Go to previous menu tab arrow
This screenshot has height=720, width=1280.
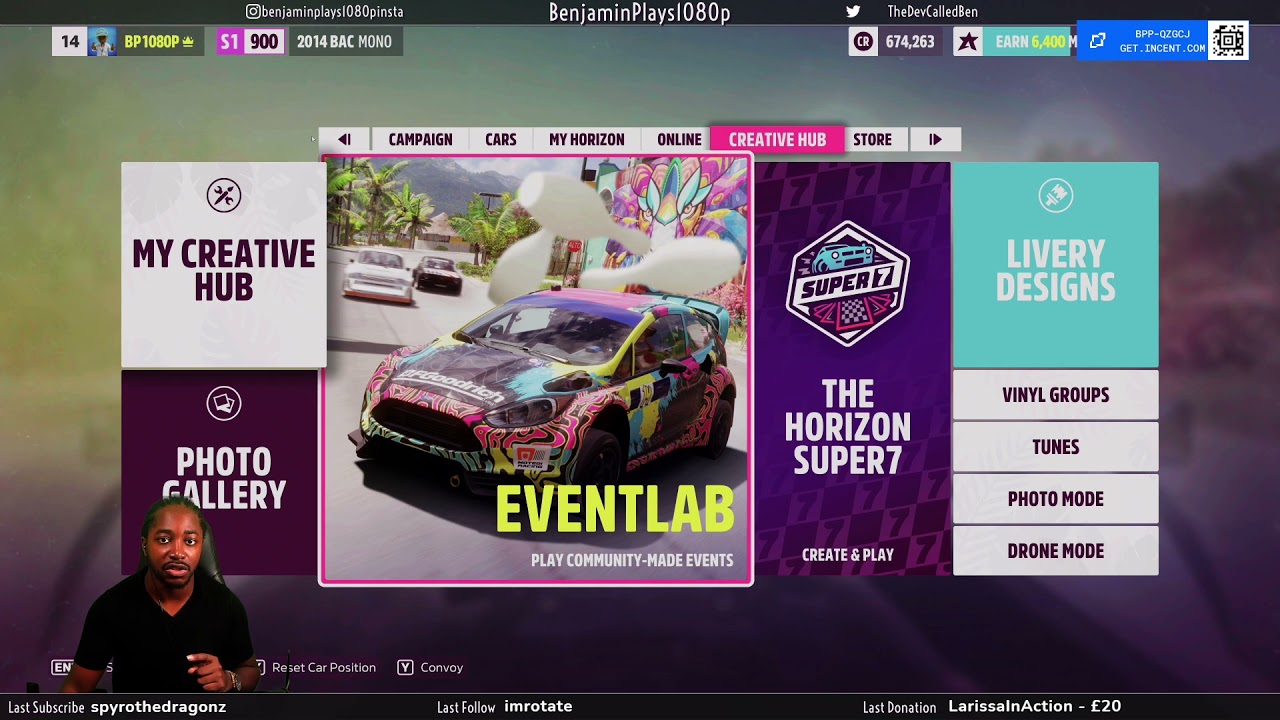pos(344,139)
